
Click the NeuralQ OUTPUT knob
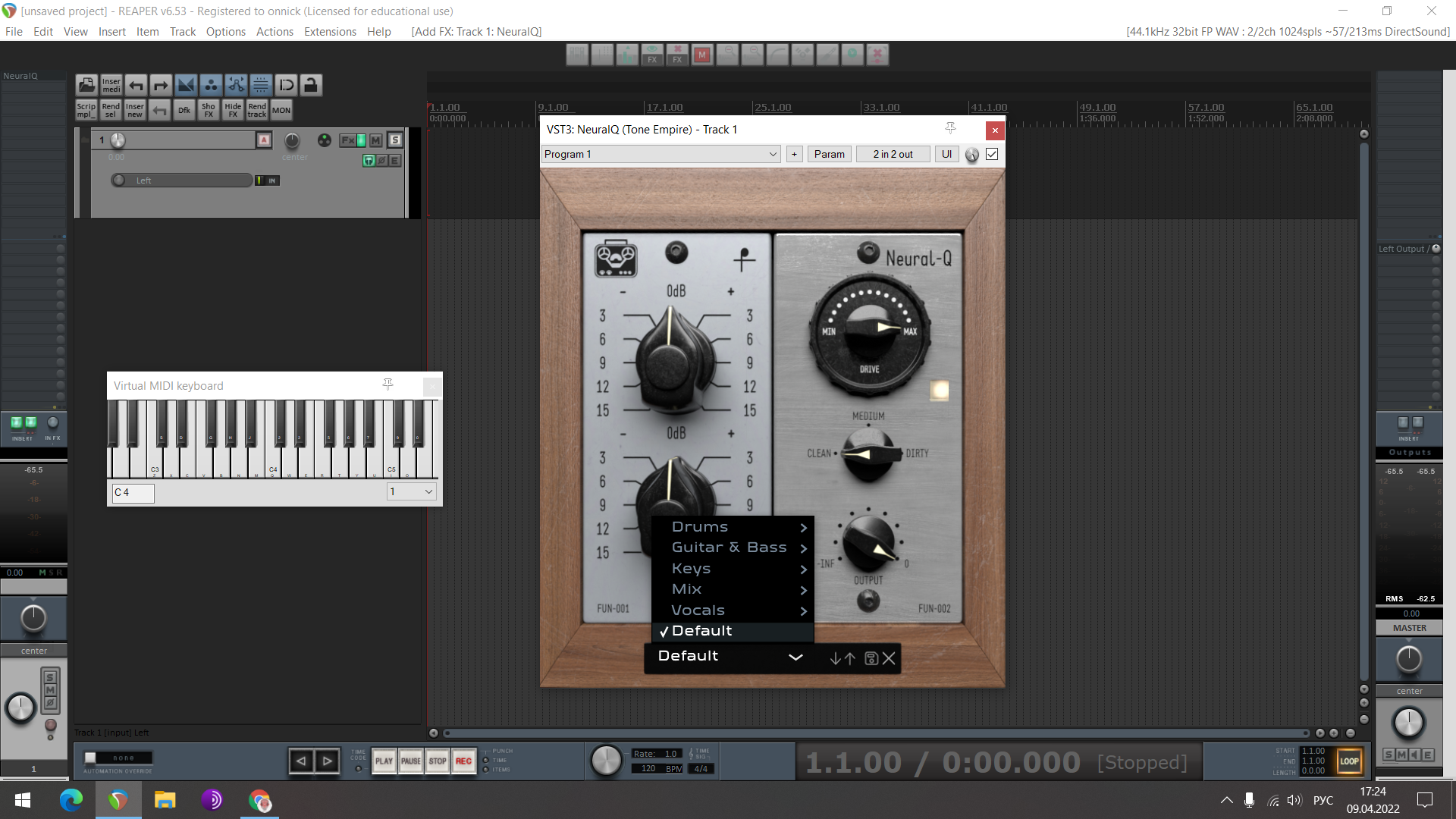click(x=870, y=542)
